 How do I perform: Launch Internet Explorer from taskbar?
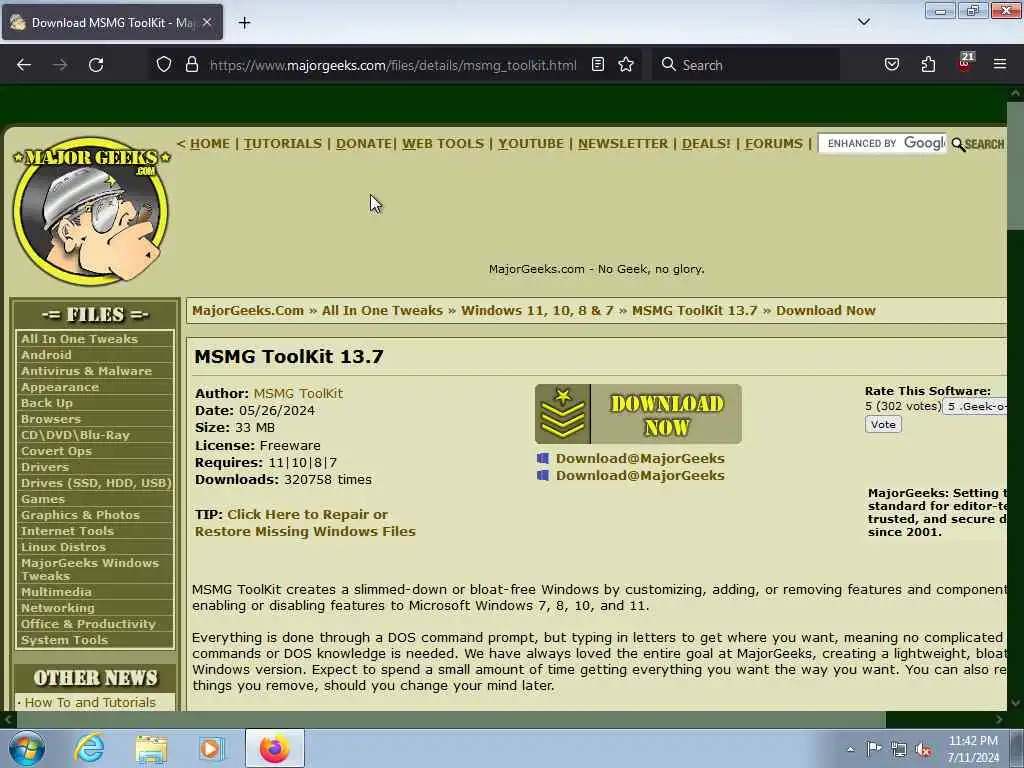coord(89,748)
